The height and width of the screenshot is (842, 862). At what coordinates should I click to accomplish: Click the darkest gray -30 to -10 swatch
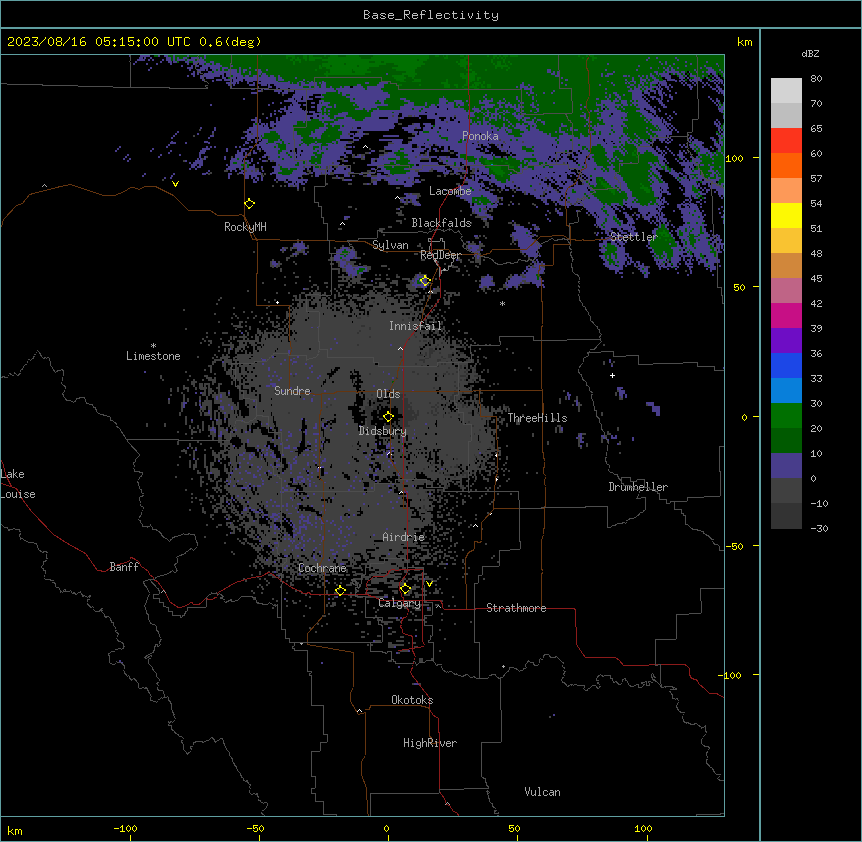[x=786, y=516]
